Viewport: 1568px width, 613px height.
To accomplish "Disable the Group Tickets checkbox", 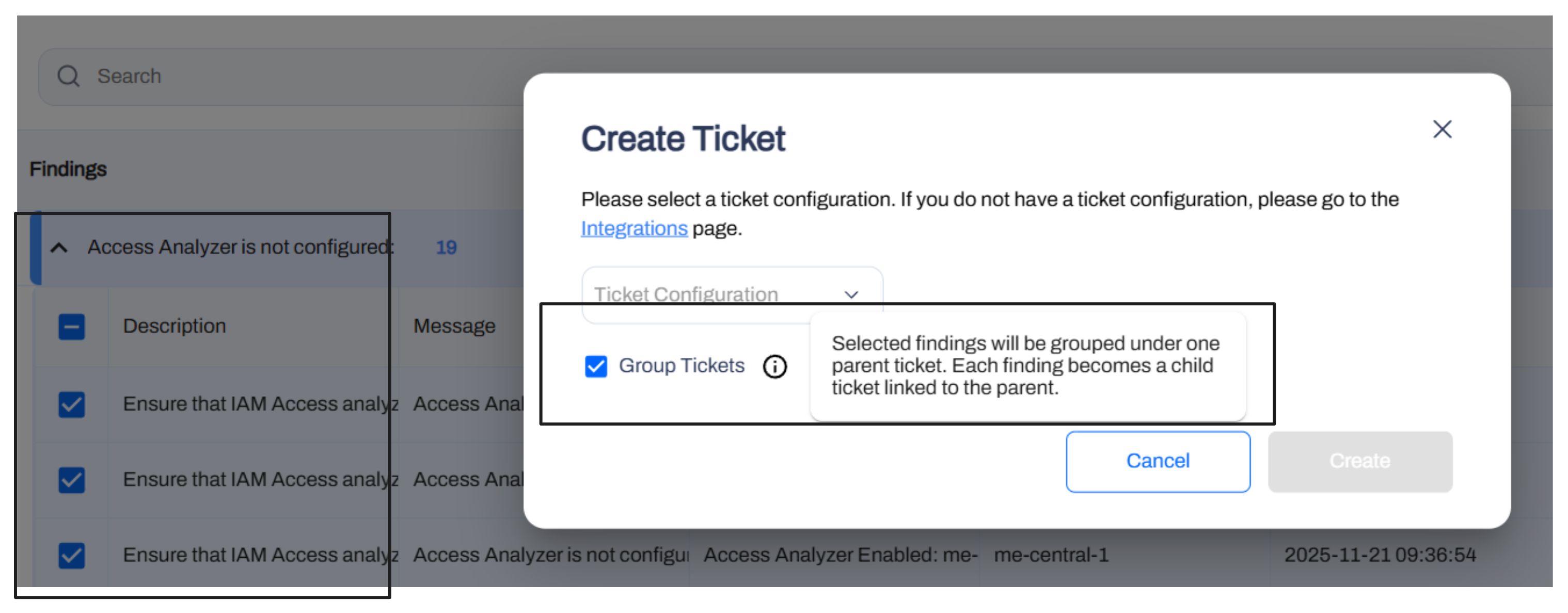I will point(596,367).
